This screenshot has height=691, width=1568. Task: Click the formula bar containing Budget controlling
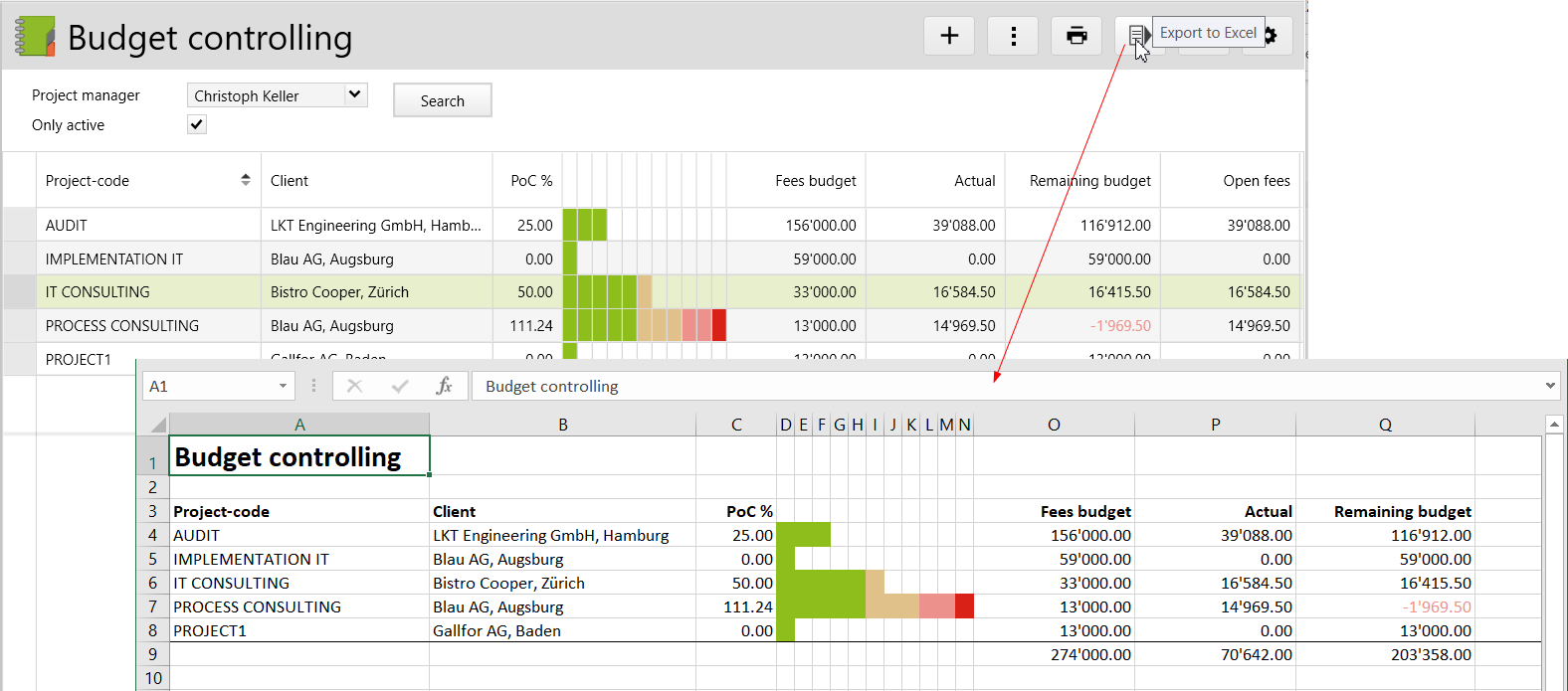[995, 386]
